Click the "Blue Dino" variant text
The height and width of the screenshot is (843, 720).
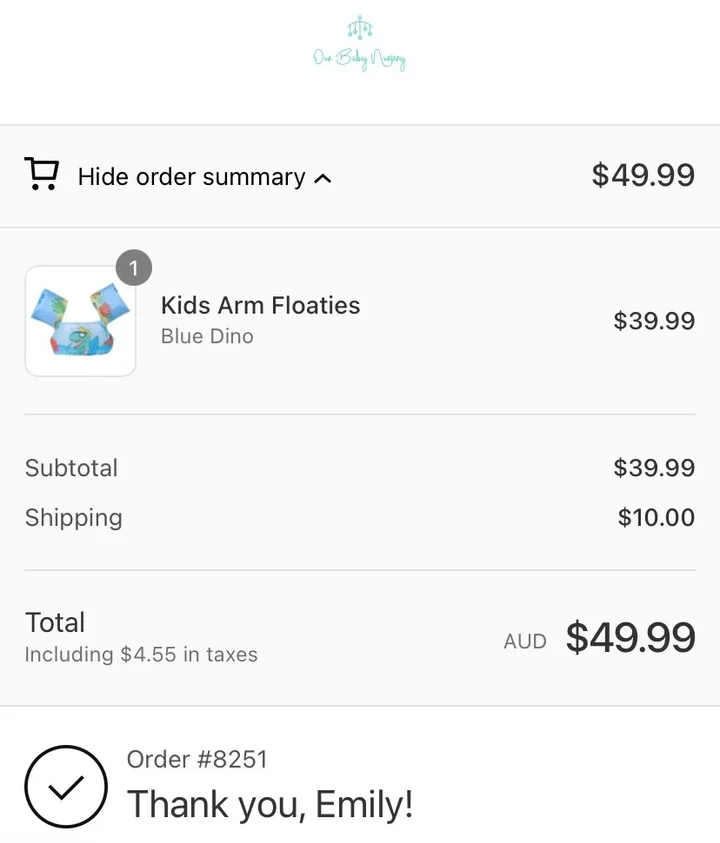pos(207,336)
